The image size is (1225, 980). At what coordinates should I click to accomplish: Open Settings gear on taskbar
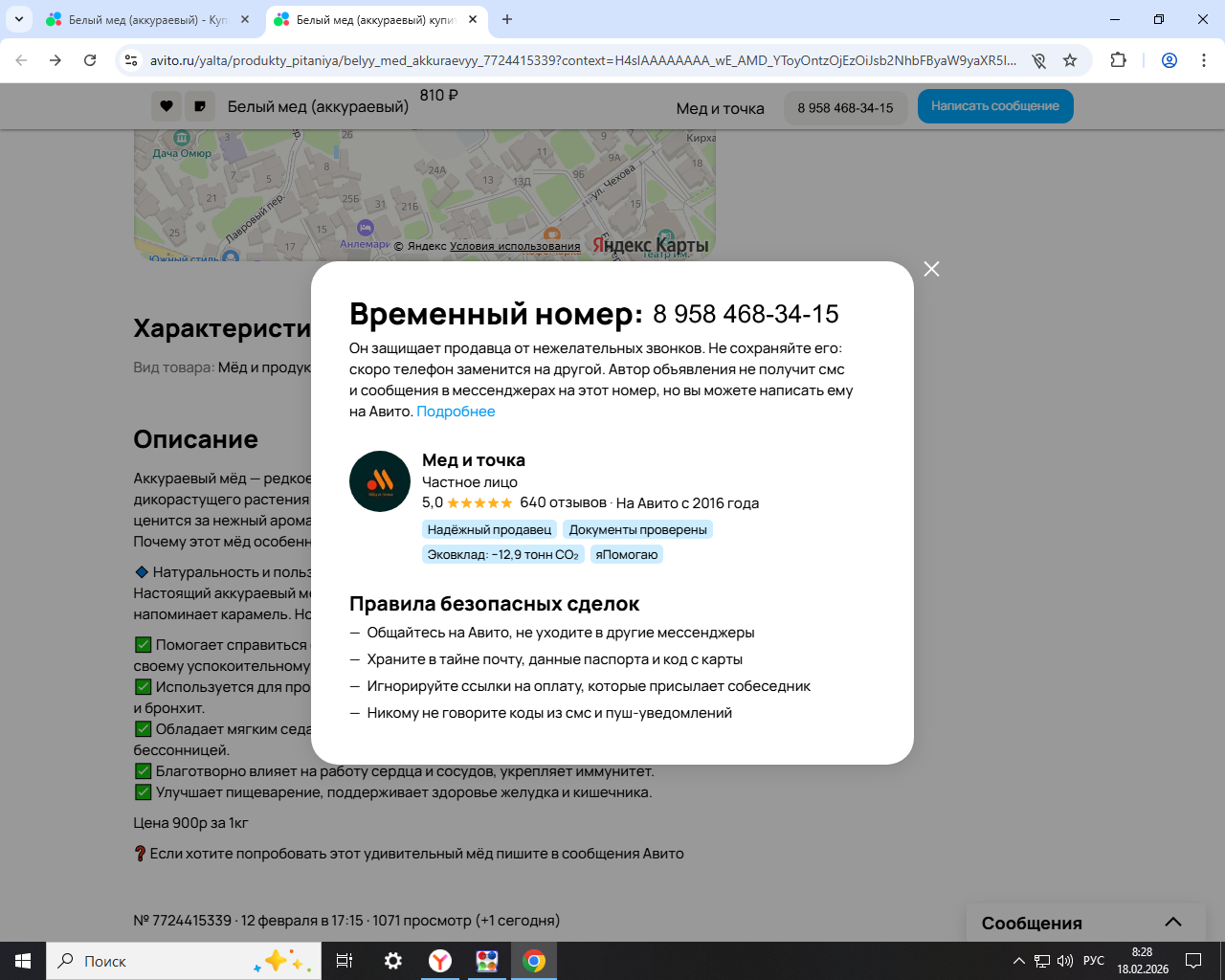pyautogui.click(x=393, y=961)
